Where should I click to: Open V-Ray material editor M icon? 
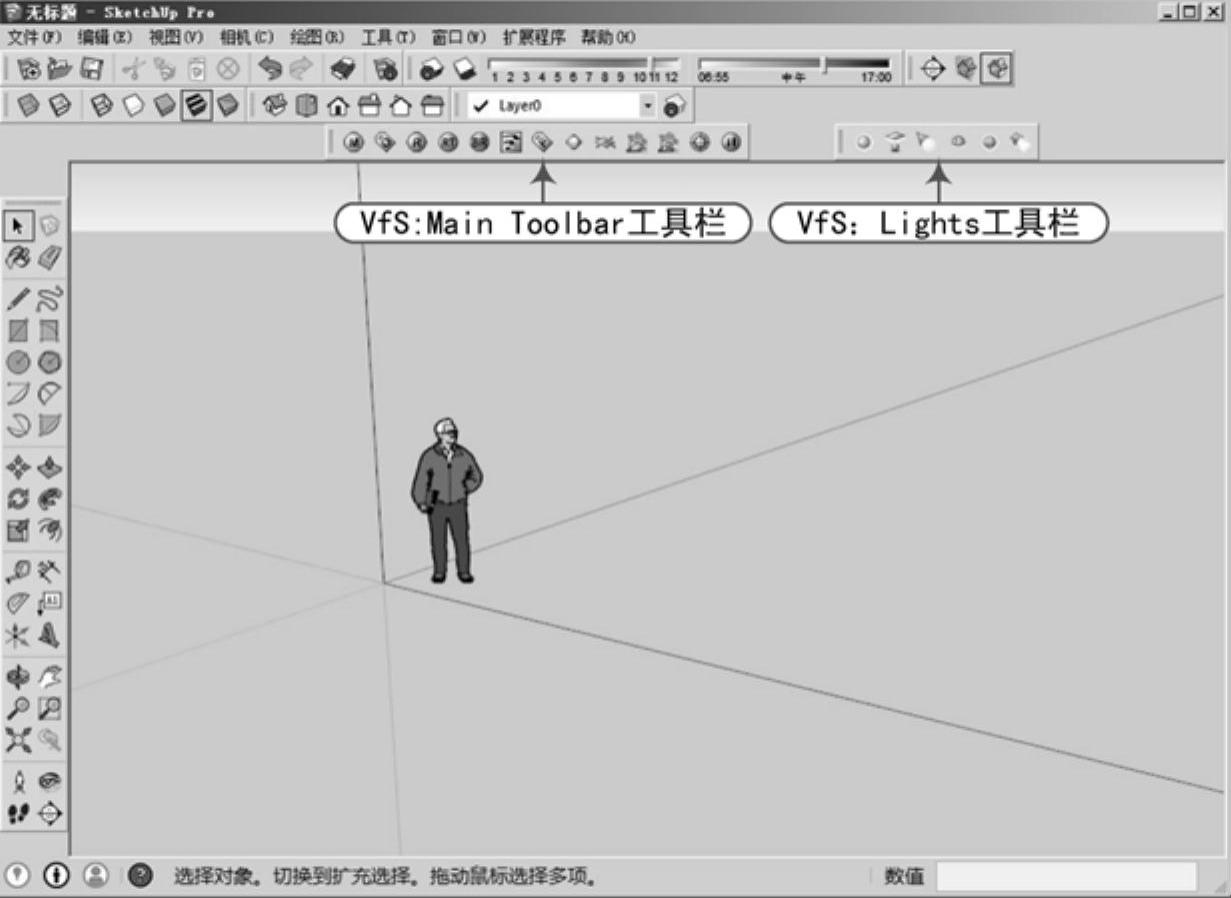click(x=352, y=143)
